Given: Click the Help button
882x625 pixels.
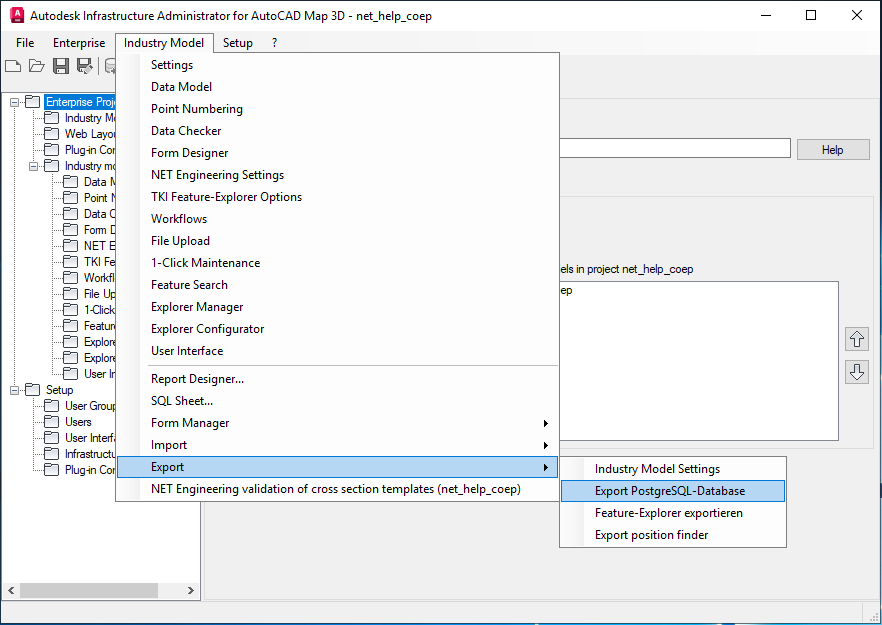Looking at the screenshot, I should click(x=832, y=150).
